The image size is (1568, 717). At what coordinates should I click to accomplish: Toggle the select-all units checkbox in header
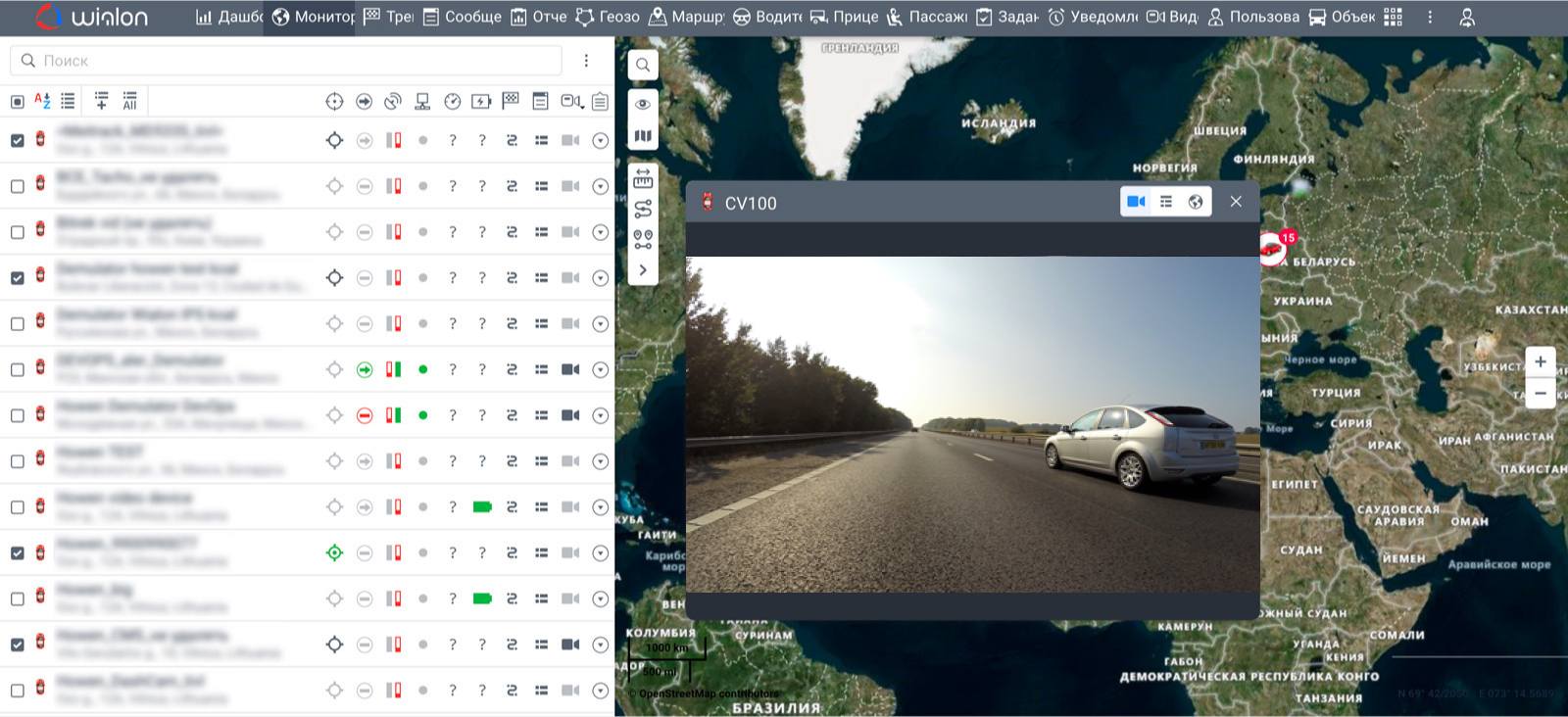pos(18,101)
